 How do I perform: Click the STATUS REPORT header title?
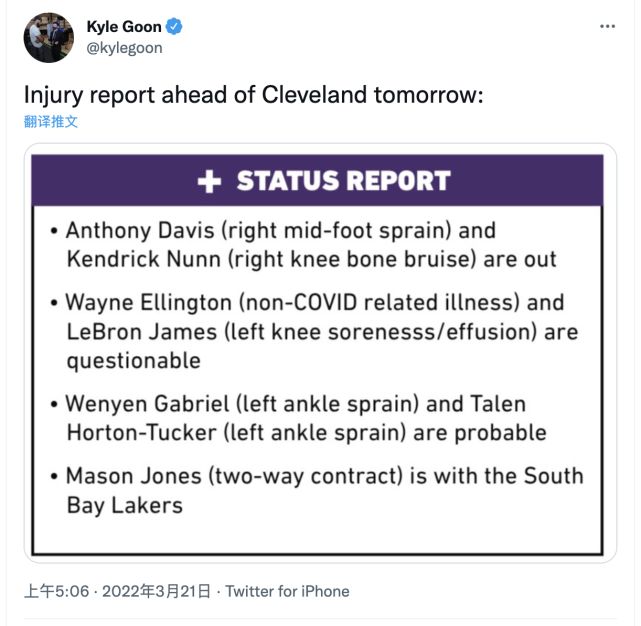[x=343, y=181]
